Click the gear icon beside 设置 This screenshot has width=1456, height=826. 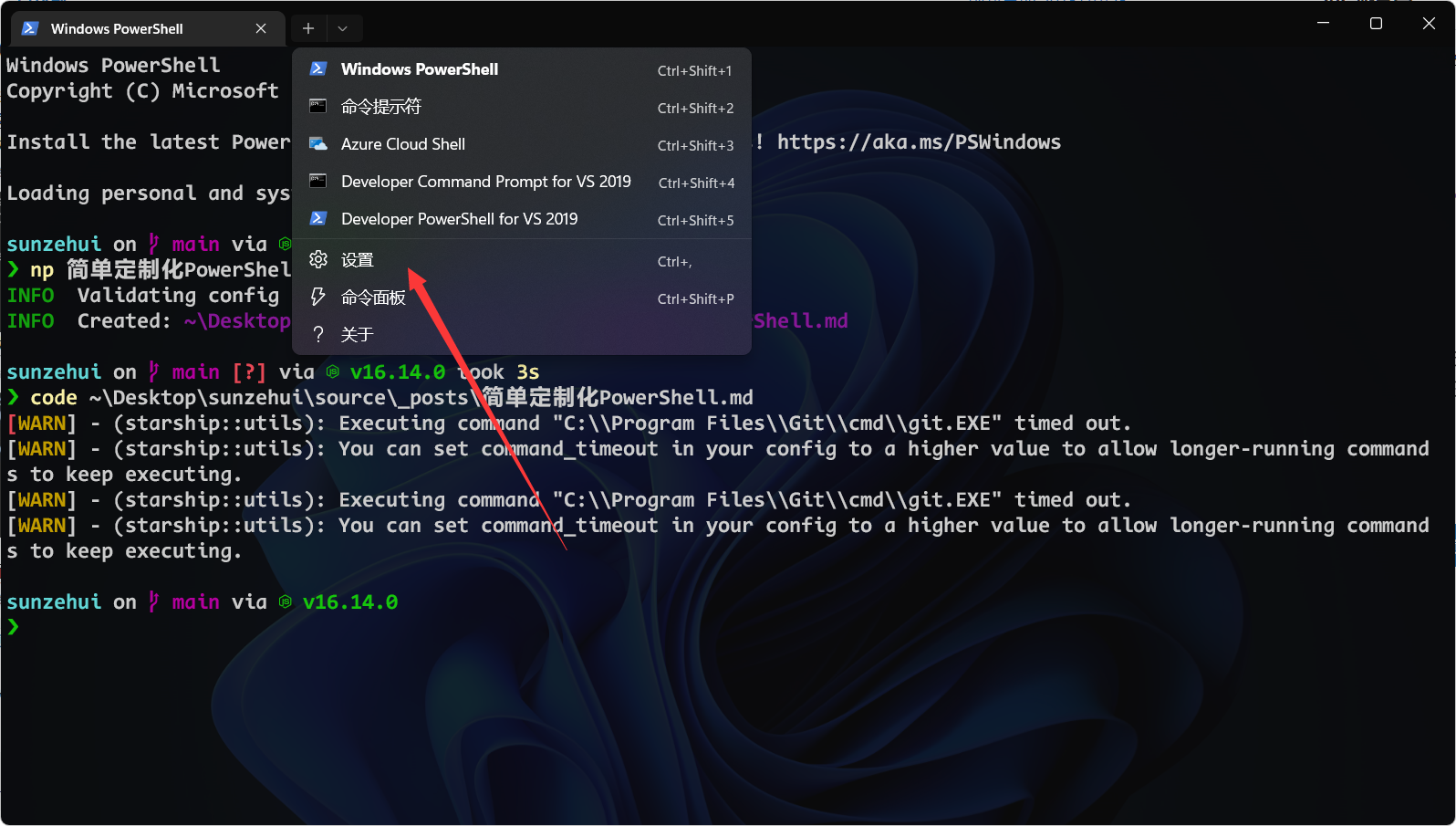pos(318,259)
